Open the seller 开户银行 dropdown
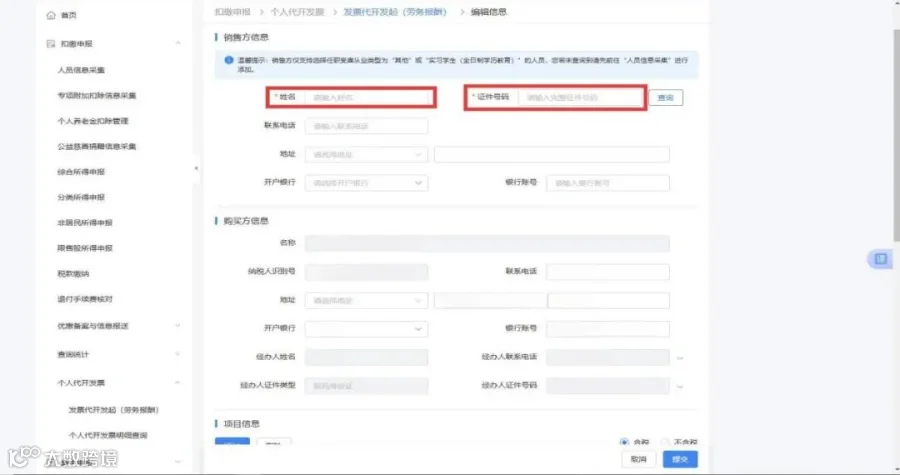Screen dimensions: 900x475 pyautogui.click(x=366, y=183)
